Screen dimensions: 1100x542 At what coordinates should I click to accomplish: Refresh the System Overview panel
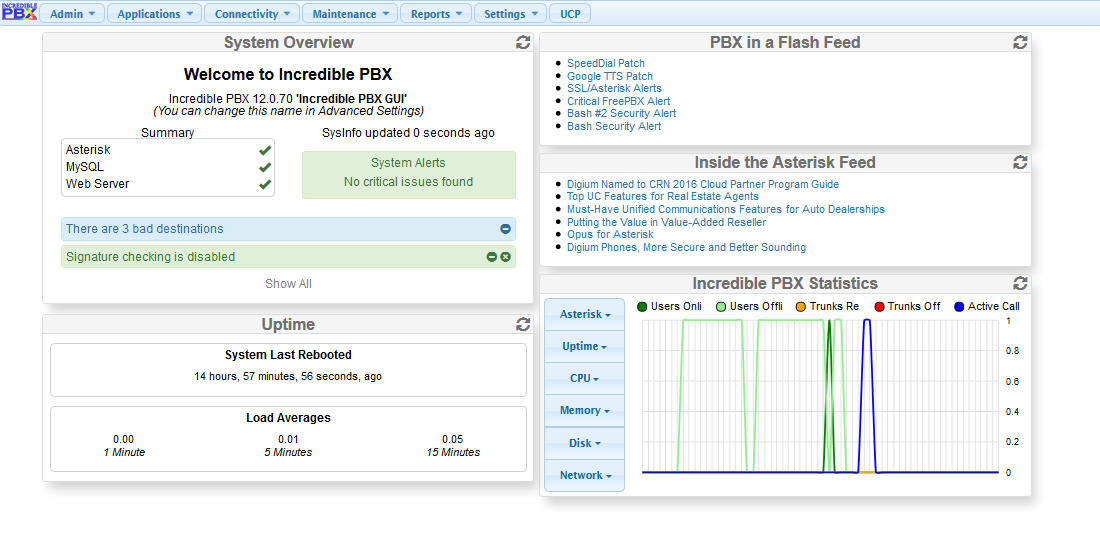(x=523, y=43)
